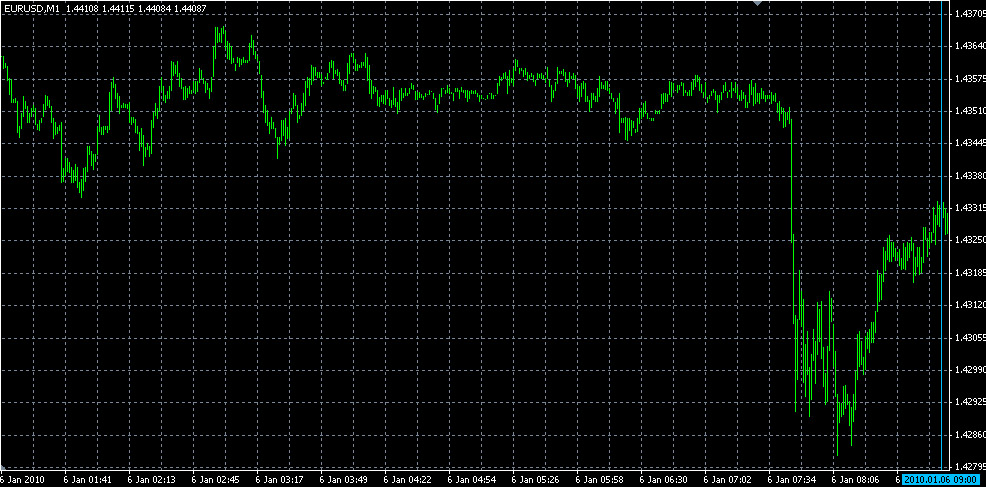Click the 6 Jan 05:26 time label
The image size is (986, 487).
[536, 479]
